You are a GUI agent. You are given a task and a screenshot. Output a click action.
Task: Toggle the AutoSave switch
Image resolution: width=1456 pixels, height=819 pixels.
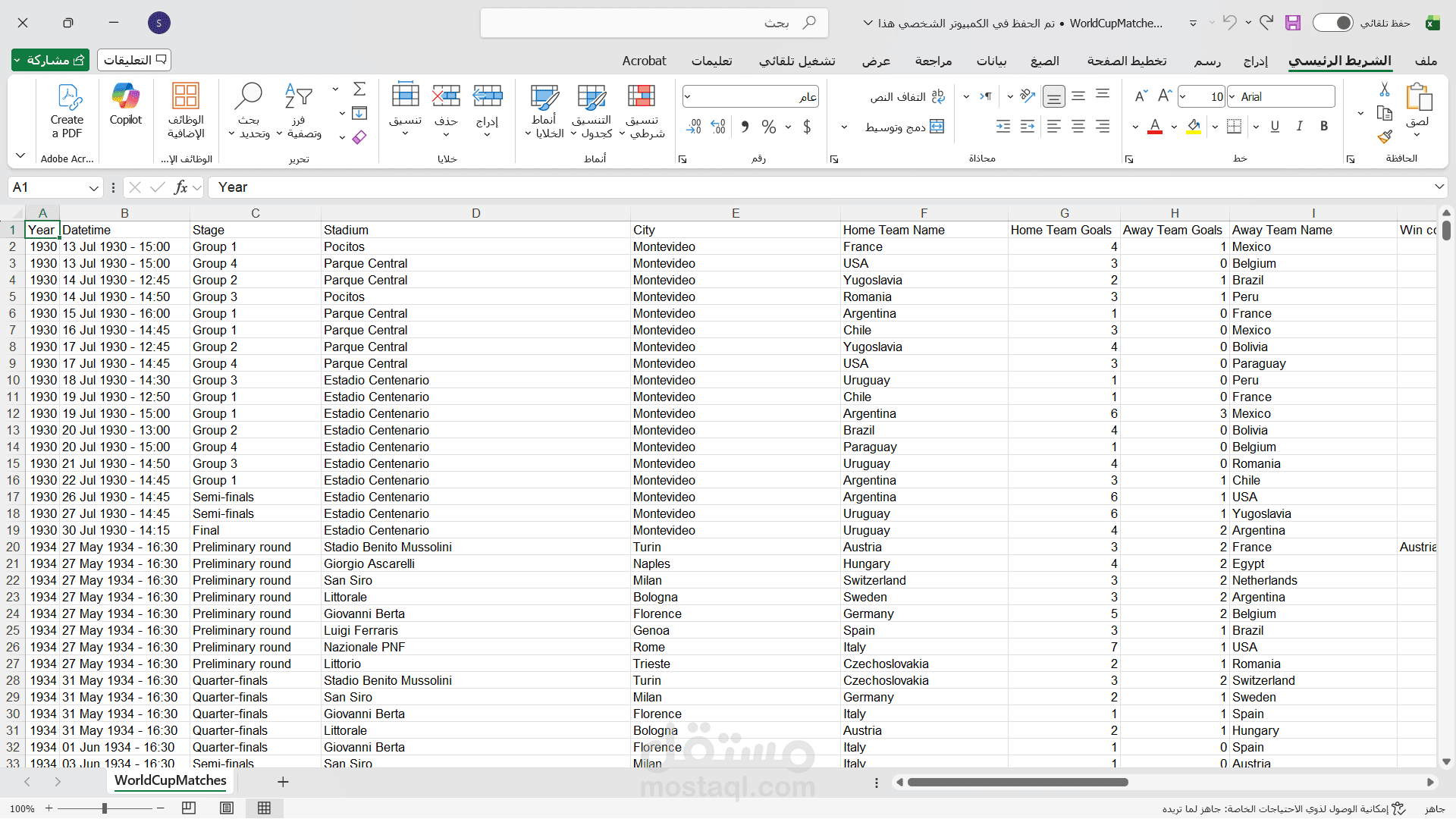(x=1332, y=23)
